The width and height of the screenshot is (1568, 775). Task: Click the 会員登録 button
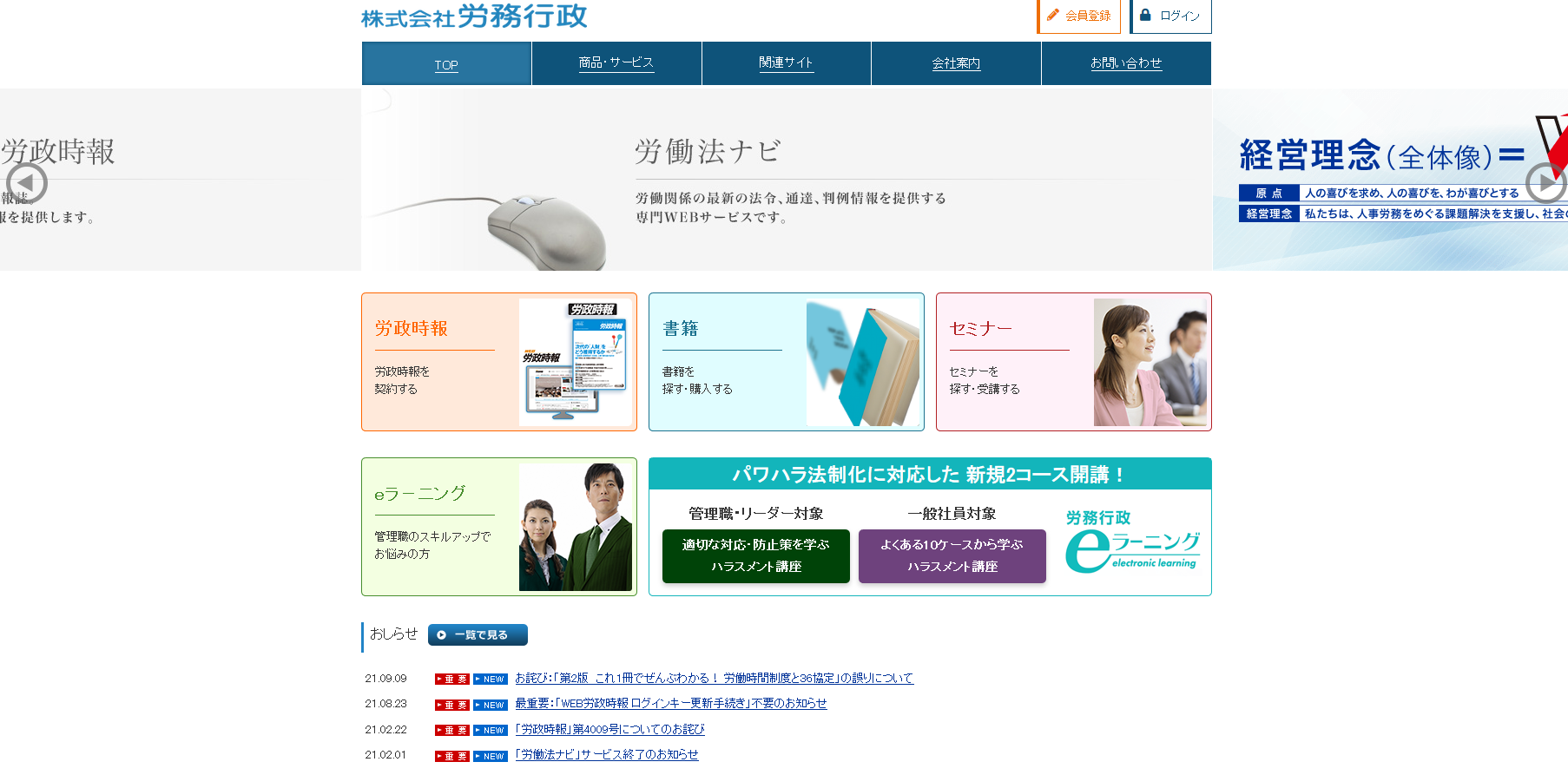1079,16
